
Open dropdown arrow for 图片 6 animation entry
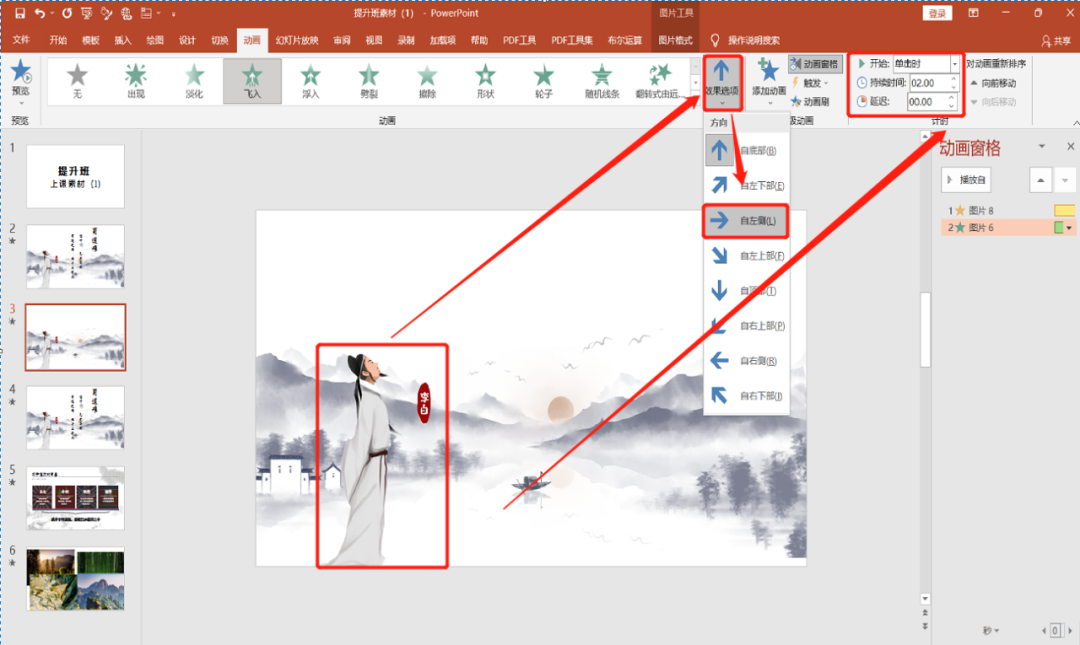click(1069, 228)
